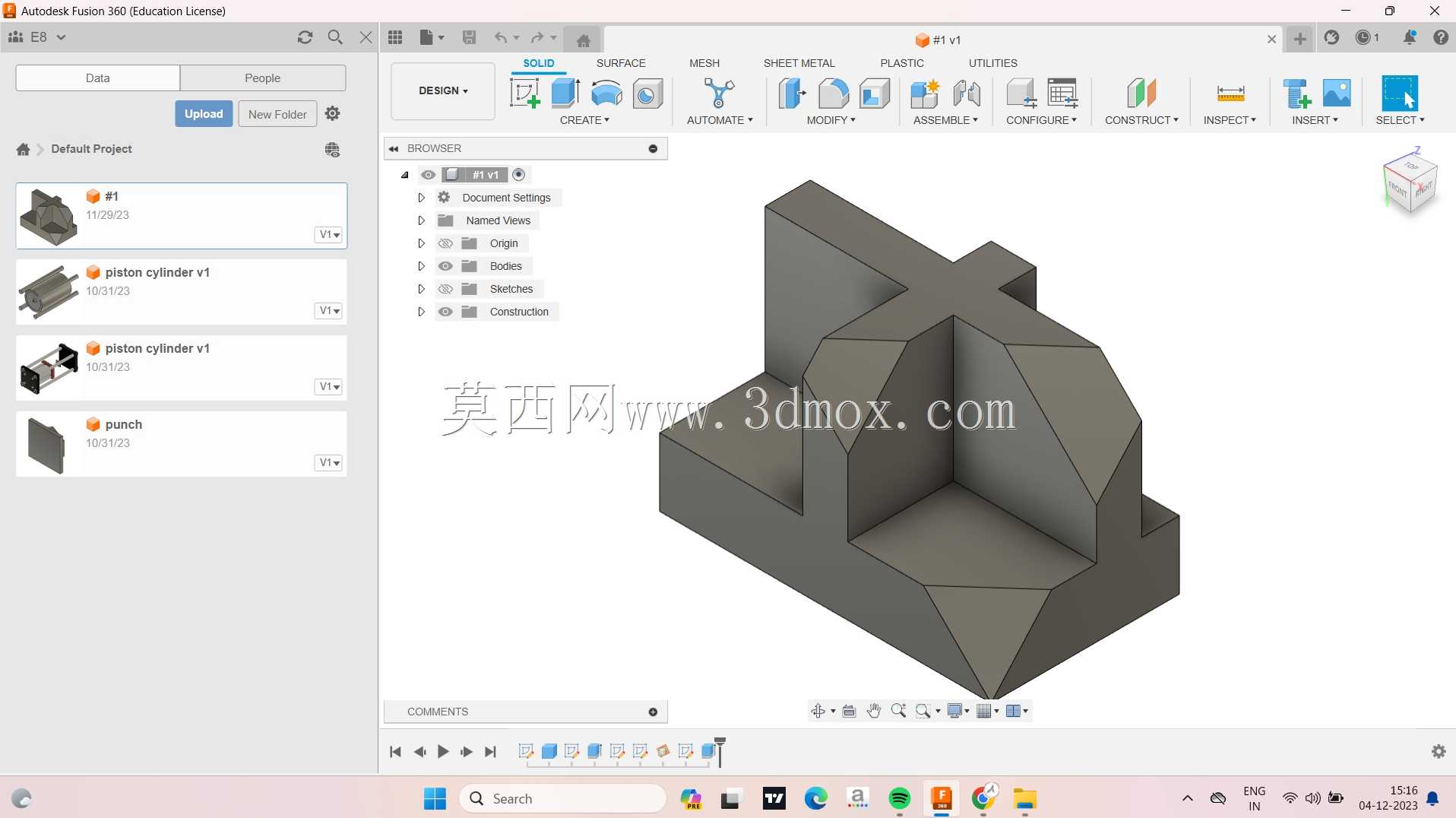
Task: Hide the Construction folder
Action: pyautogui.click(x=445, y=312)
